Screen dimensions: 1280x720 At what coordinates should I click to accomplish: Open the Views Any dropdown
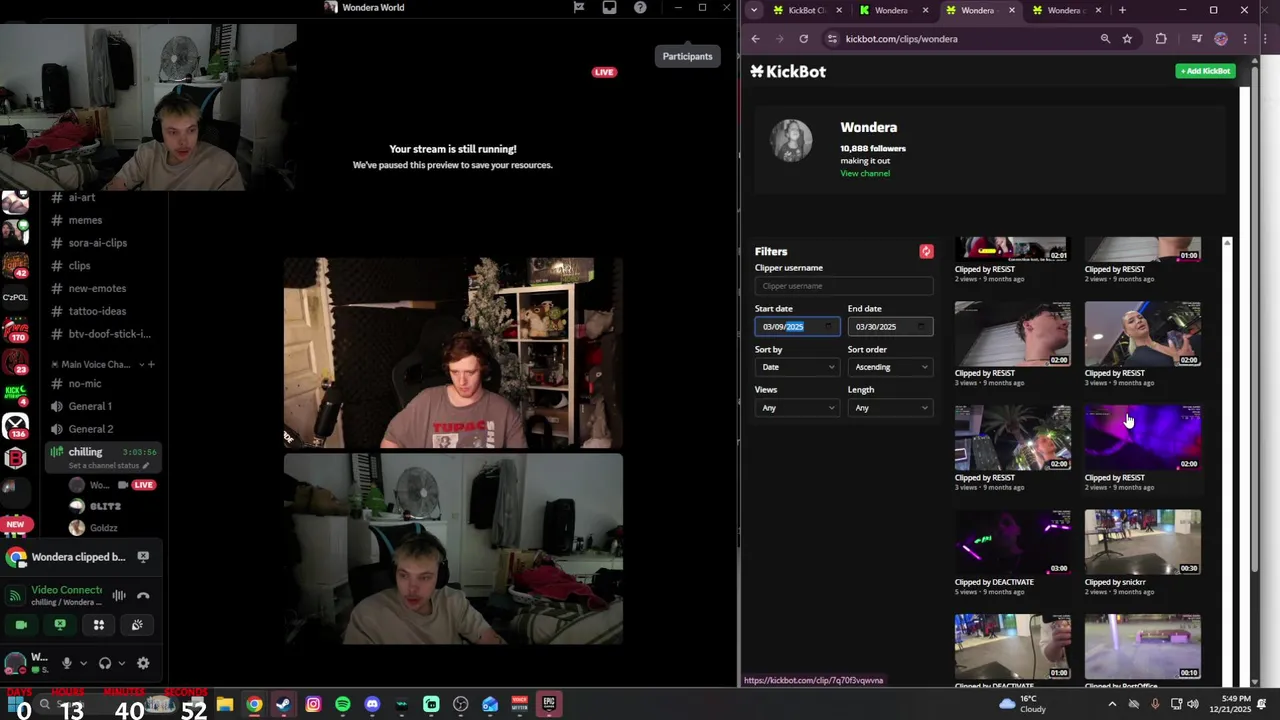click(x=797, y=408)
